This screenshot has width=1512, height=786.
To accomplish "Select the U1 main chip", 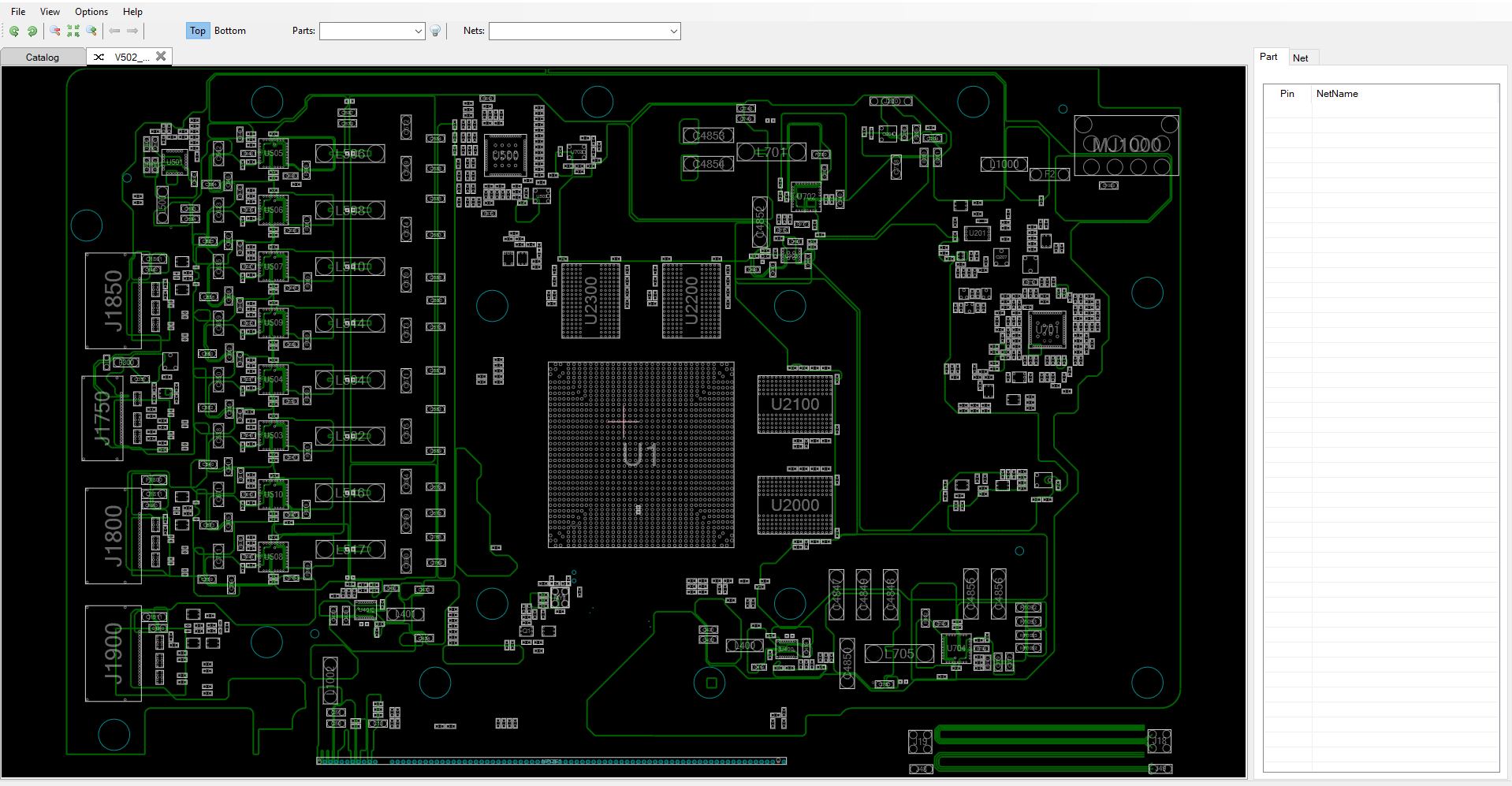I will [641, 455].
